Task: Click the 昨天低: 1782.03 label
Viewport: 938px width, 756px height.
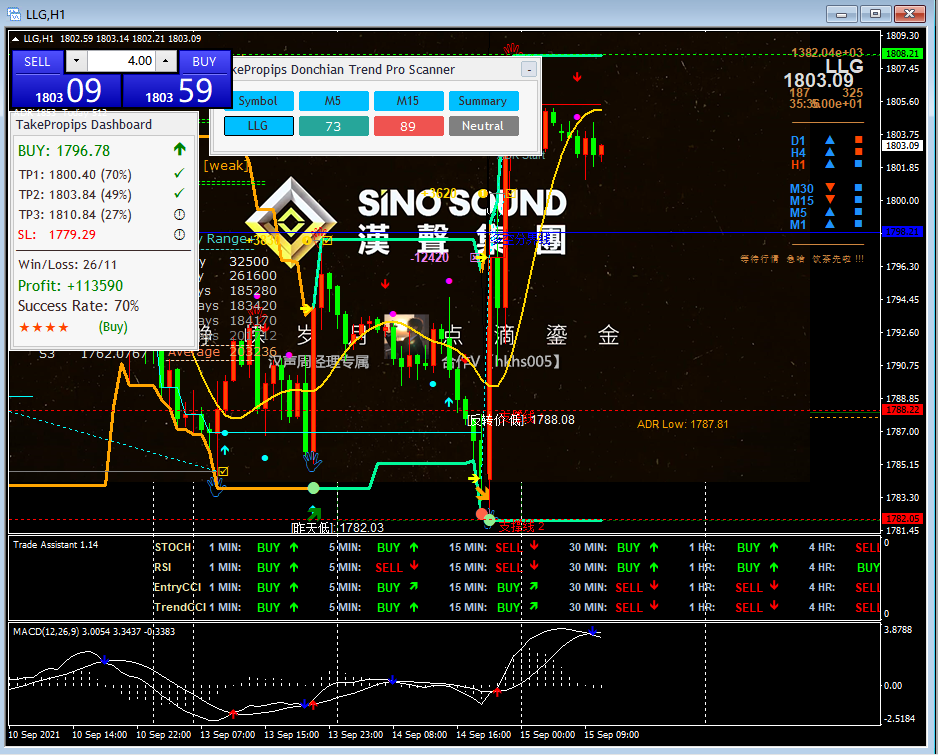Action: coord(337,528)
